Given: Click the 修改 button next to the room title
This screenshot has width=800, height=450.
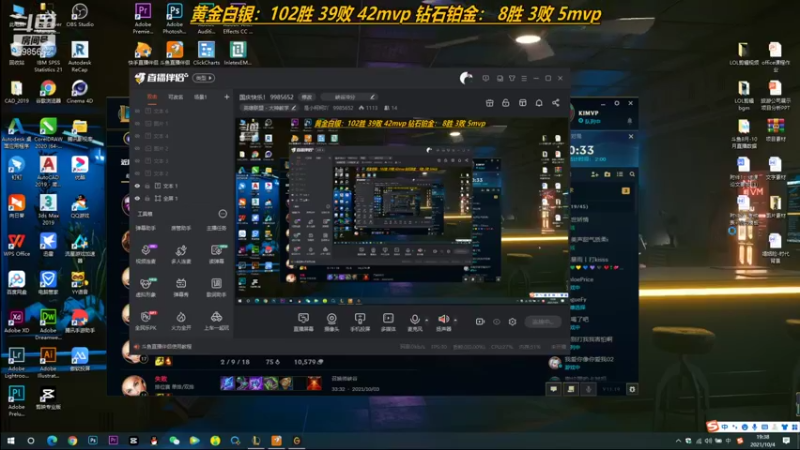Looking at the screenshot, I should (x=307, y=97).
